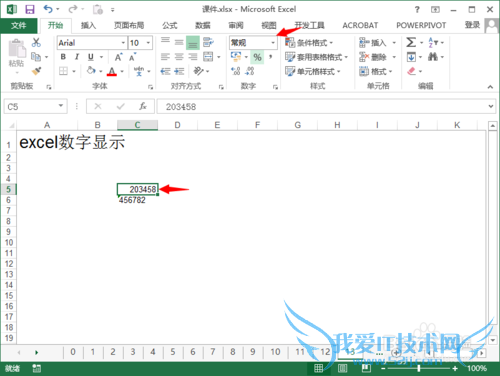Open the font size dropdown
The height and width of the screenshot is (376, 500).
148,43
